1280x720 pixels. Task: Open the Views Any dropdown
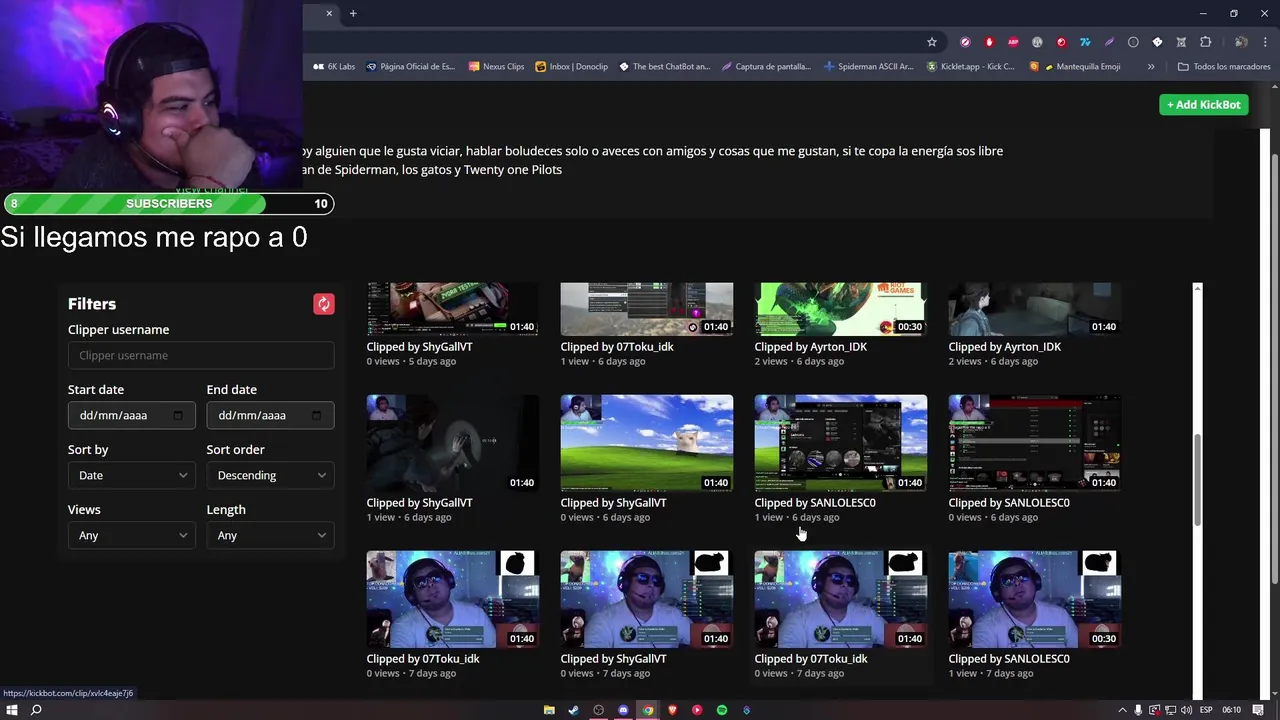132,535
